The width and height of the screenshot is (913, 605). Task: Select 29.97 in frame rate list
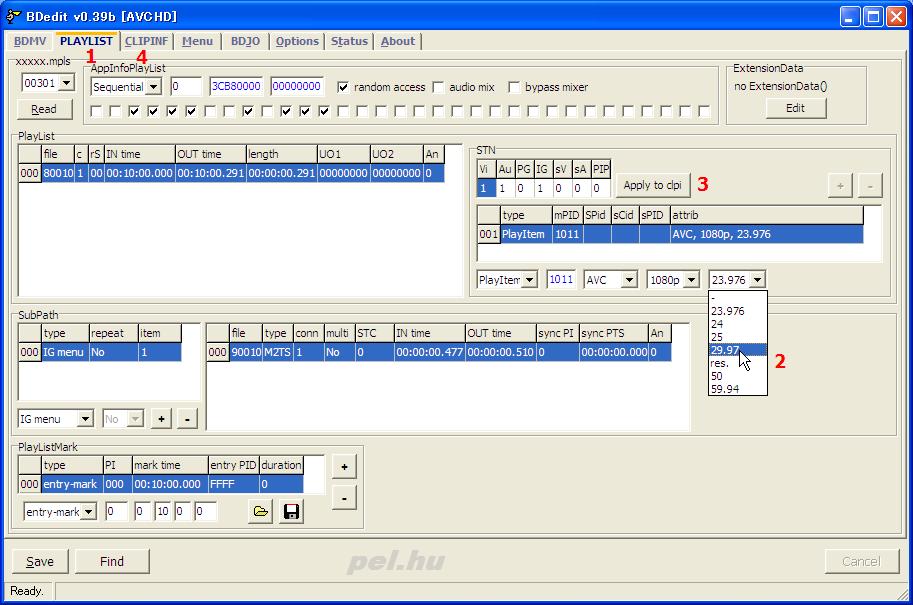(x=738, y=350)
